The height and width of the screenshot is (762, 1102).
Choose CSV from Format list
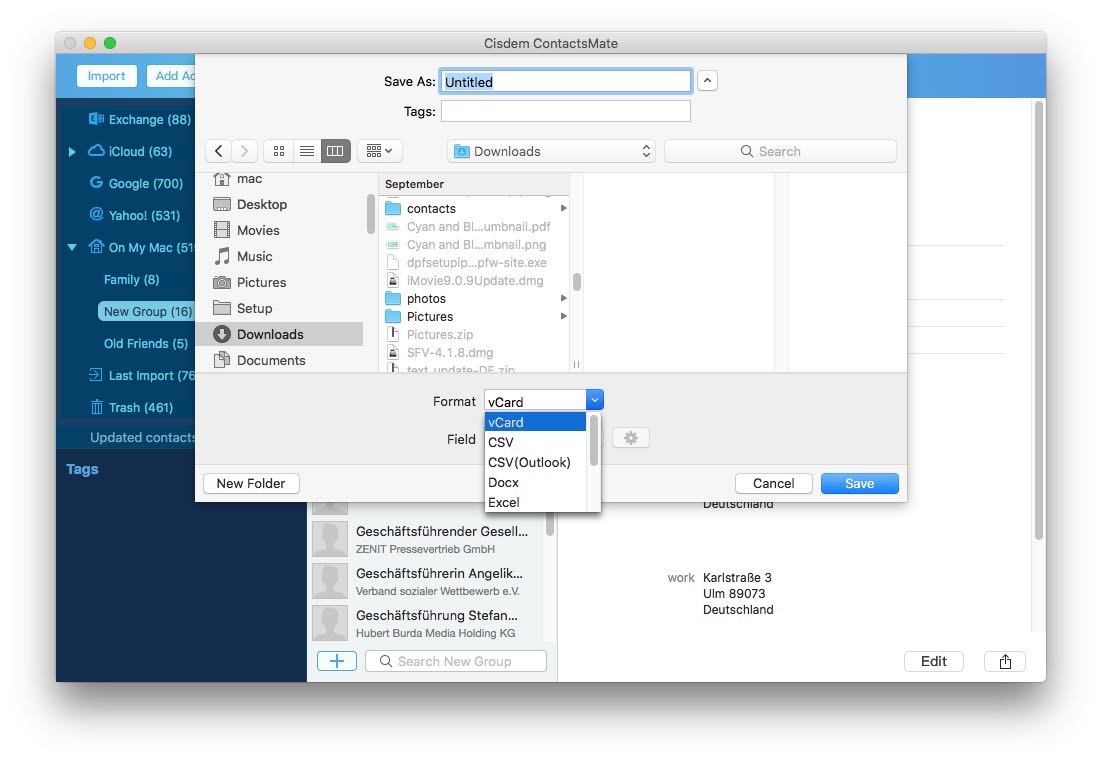[536, 442]
